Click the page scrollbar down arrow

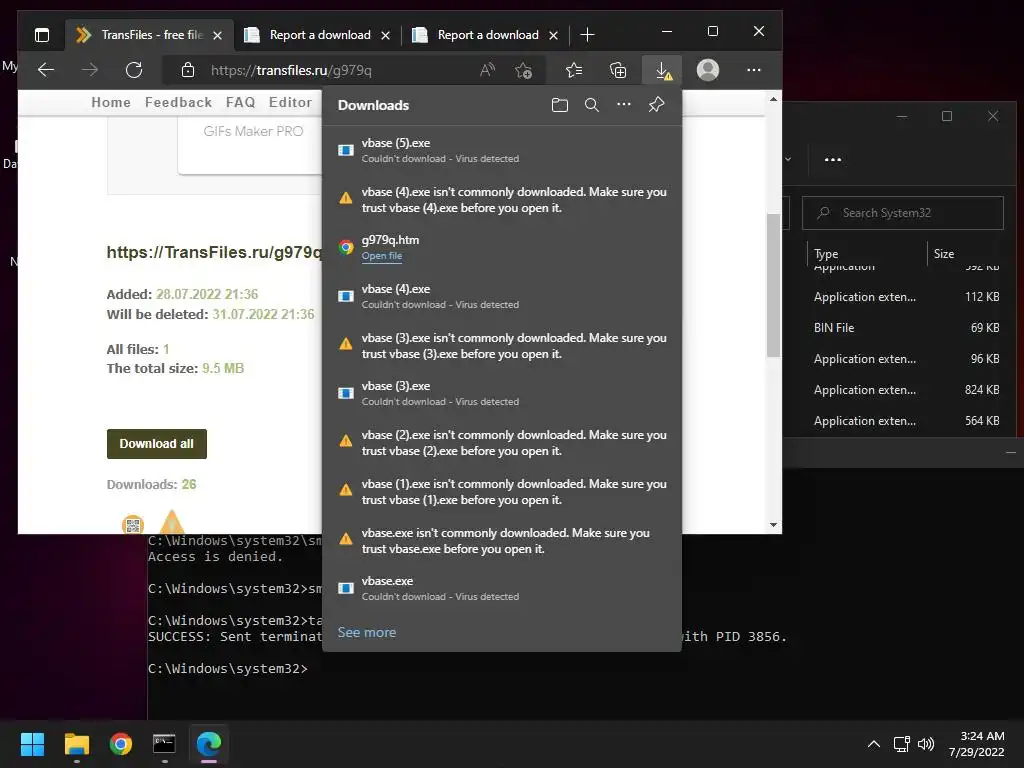773,525
